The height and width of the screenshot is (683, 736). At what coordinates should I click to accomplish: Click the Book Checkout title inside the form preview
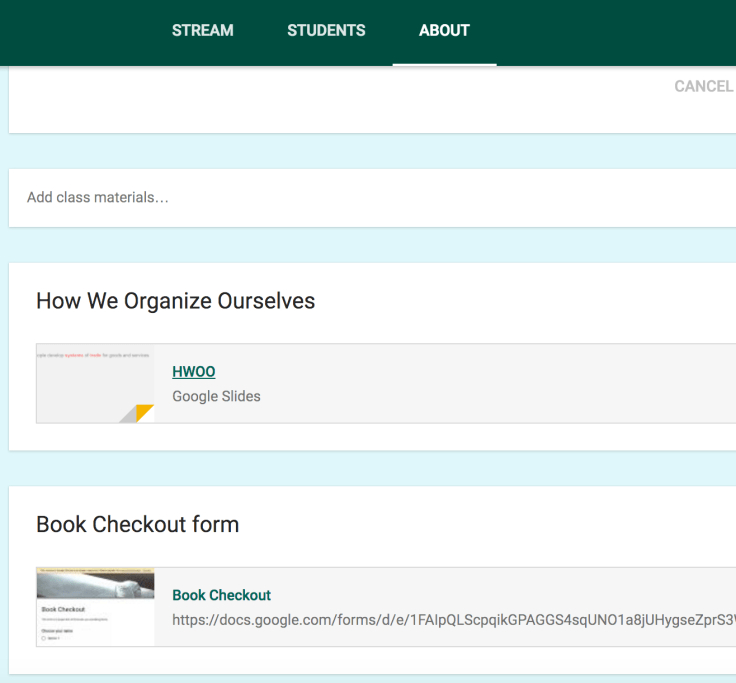(64, 609)
